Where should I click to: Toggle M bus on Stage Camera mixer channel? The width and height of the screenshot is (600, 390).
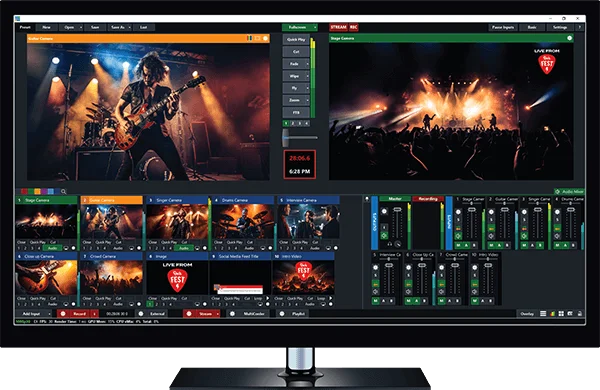point(458,245)
